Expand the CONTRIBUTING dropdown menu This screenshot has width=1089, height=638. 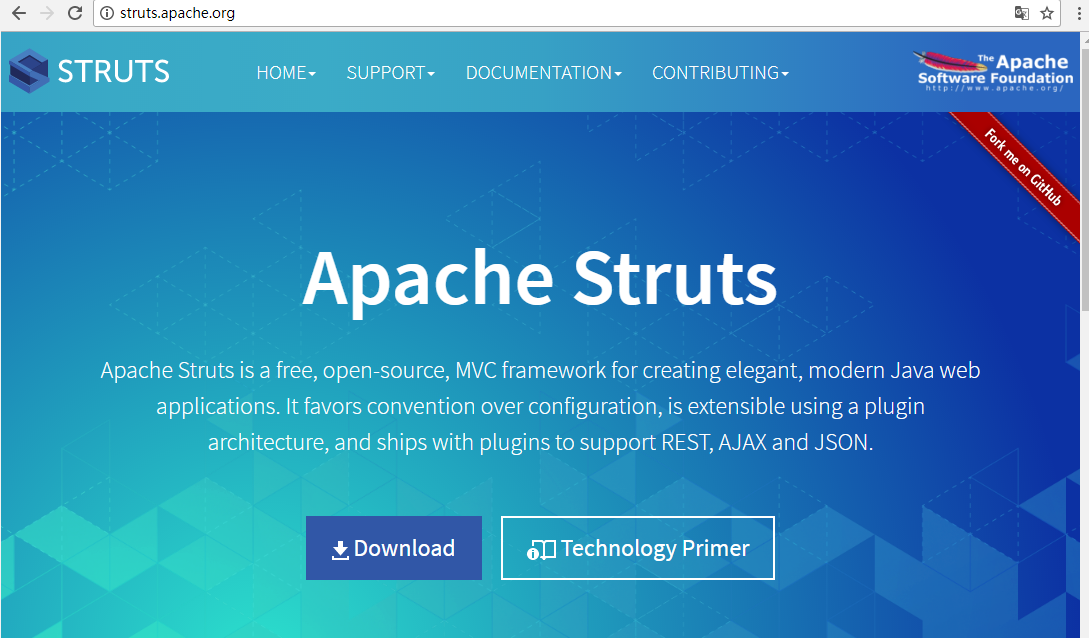(x=720, y=72)
